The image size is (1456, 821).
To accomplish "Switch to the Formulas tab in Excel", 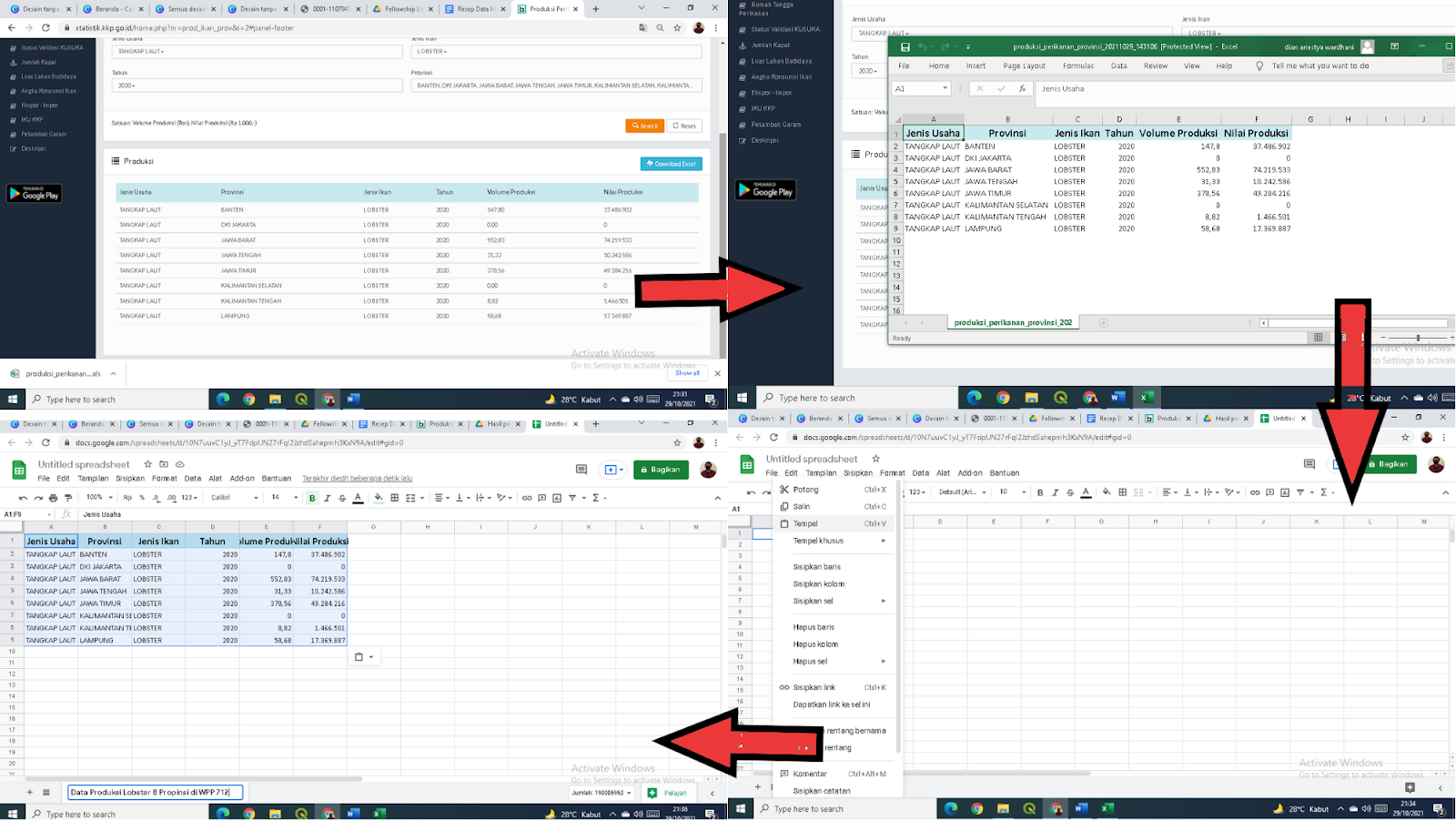I will tap(1077, 66).
